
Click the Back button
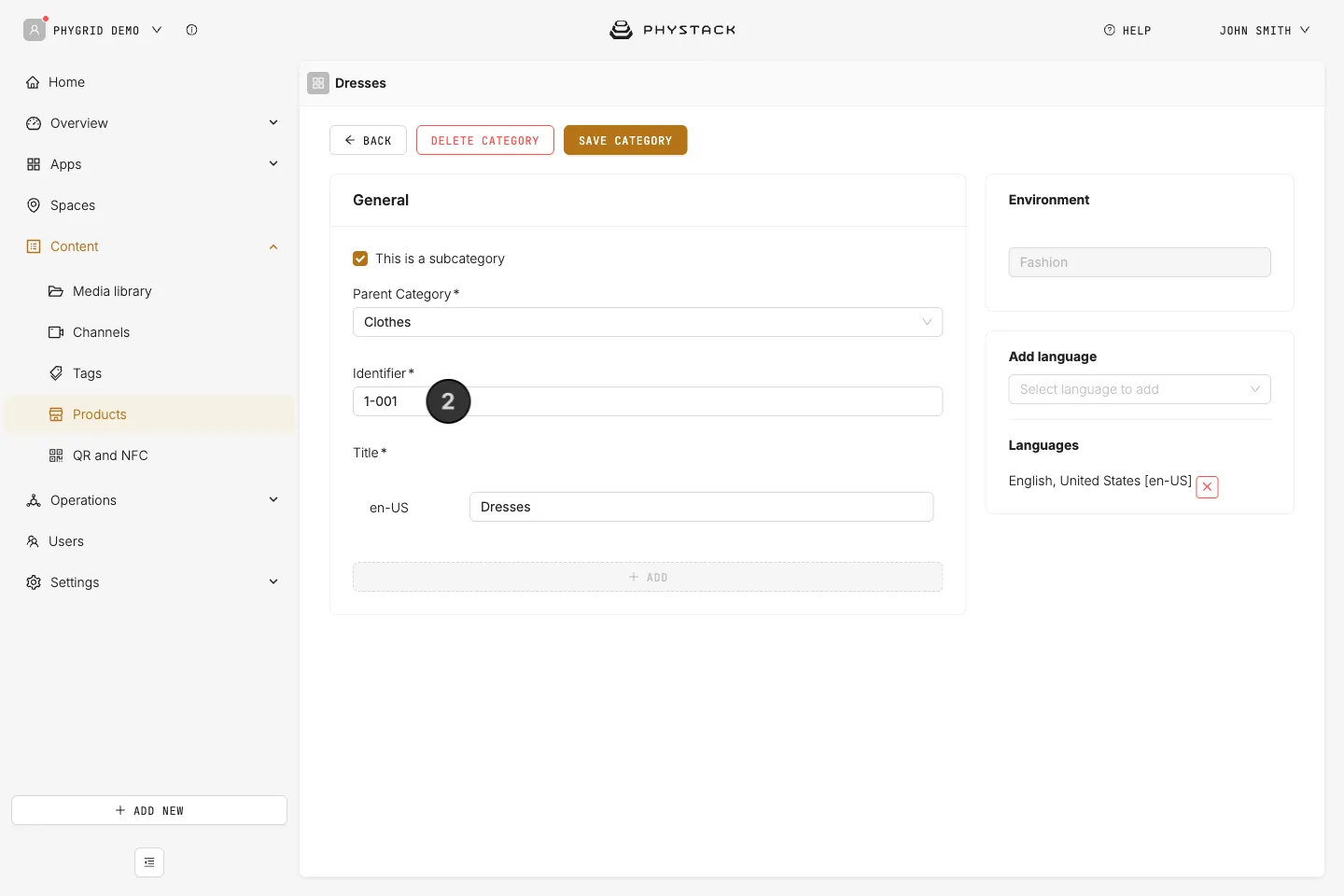(x=368, y=140)
